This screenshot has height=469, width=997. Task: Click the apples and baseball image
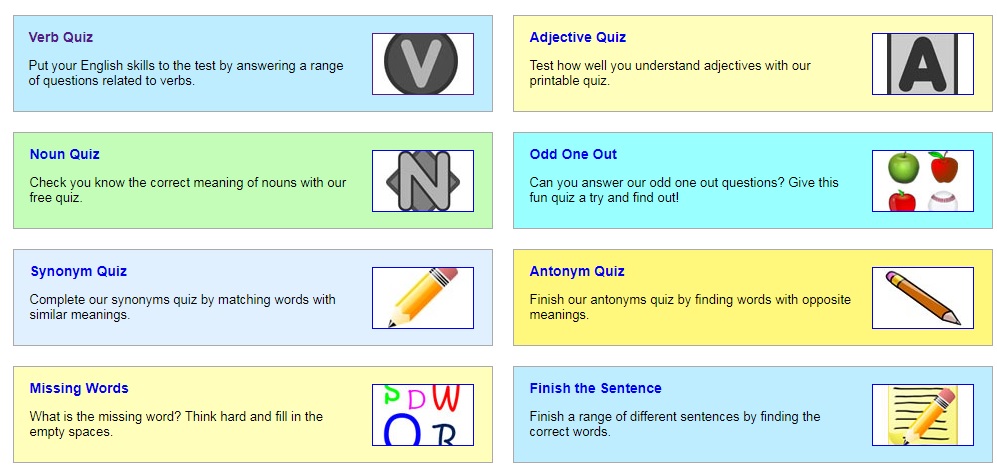pos(923,180)
